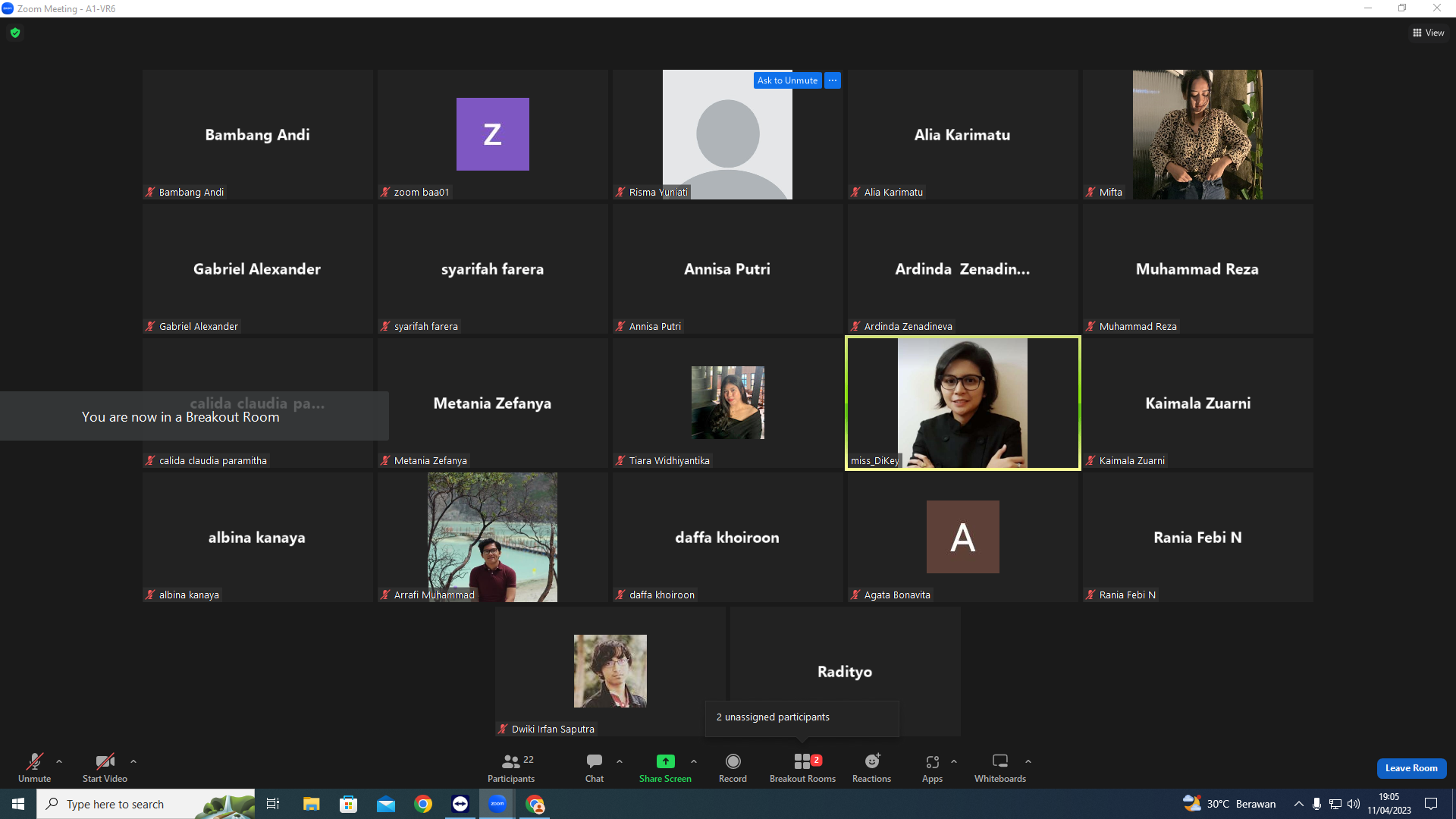Expand chat options arrow
The image size is (1456, 819).
(620, 761)
